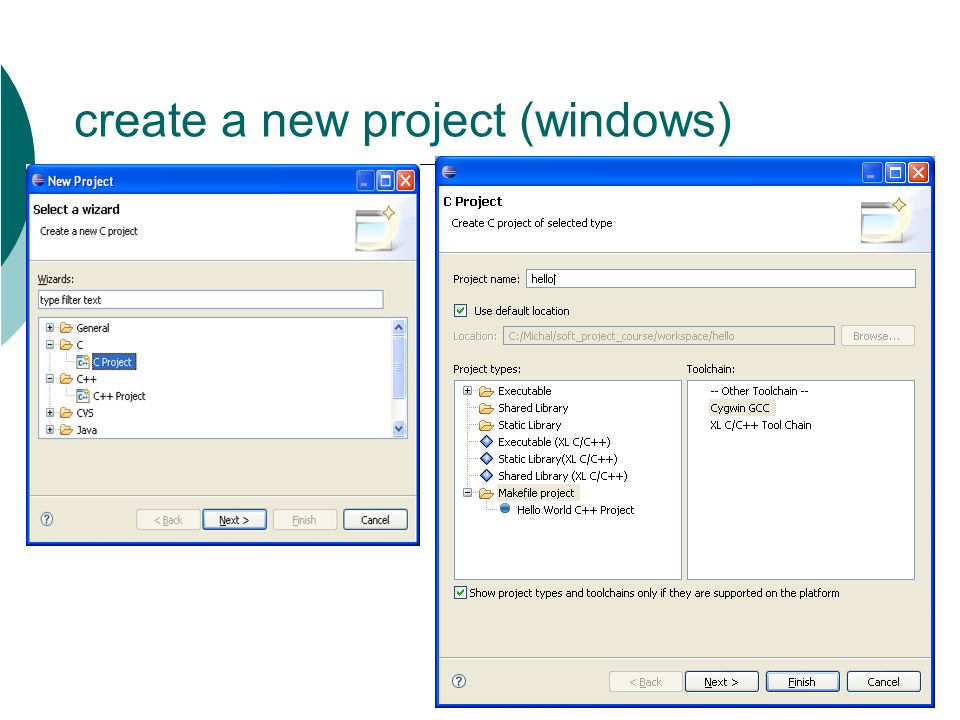Screen dimensions: 960x720
Task: Click the wizards list scrollbar thumb
Action: [x=399, y=367]
